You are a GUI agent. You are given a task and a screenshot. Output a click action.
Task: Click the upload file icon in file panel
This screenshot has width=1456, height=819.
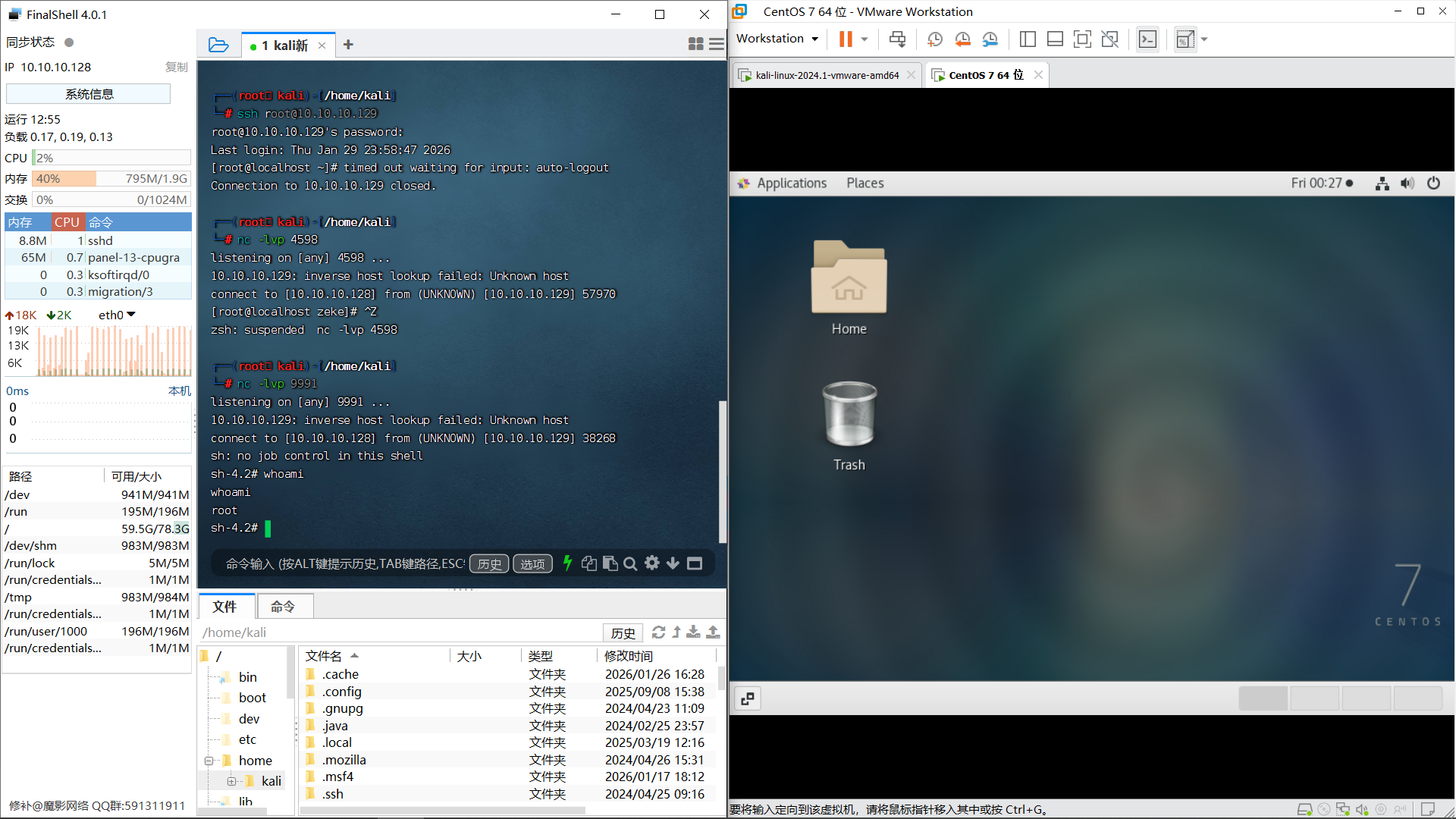[713, 632]
